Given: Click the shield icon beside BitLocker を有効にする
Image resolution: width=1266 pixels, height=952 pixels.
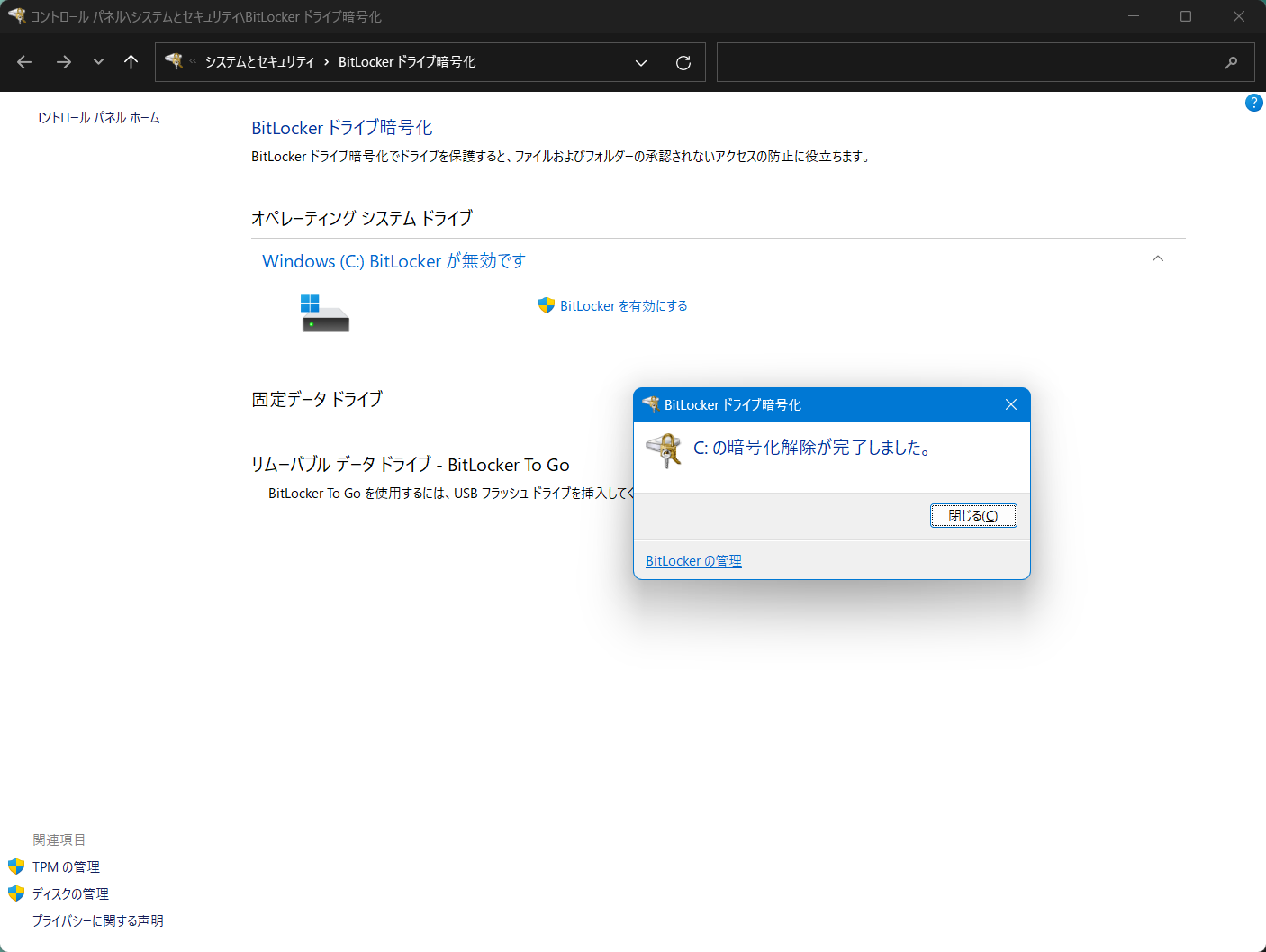Looking at the screenshot, I should coord(546,305).
